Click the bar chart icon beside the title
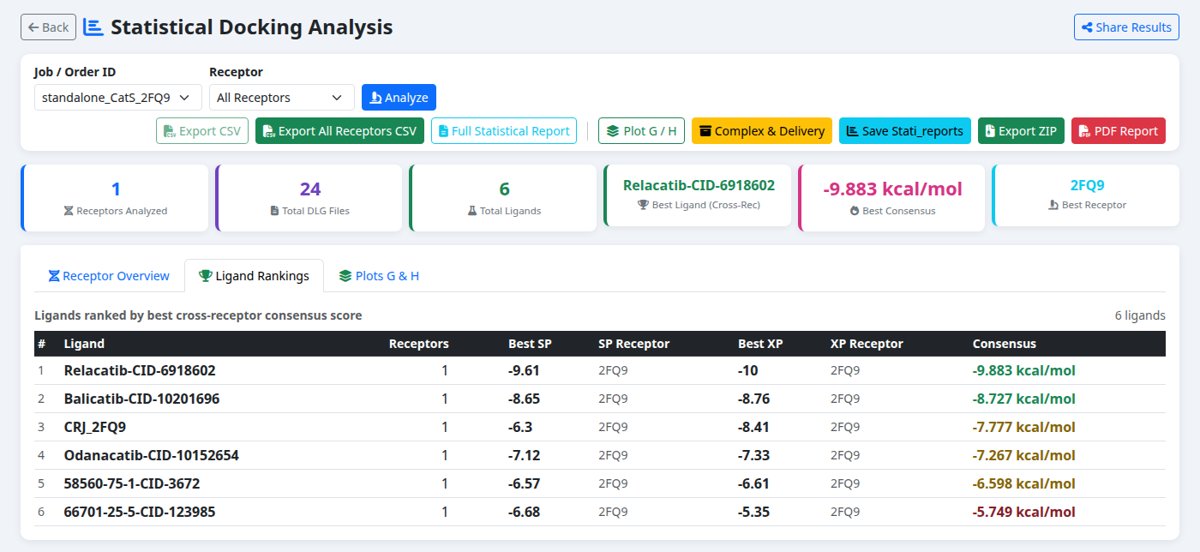The height and width of the screenshot is (552, 1200). [93, 27]
